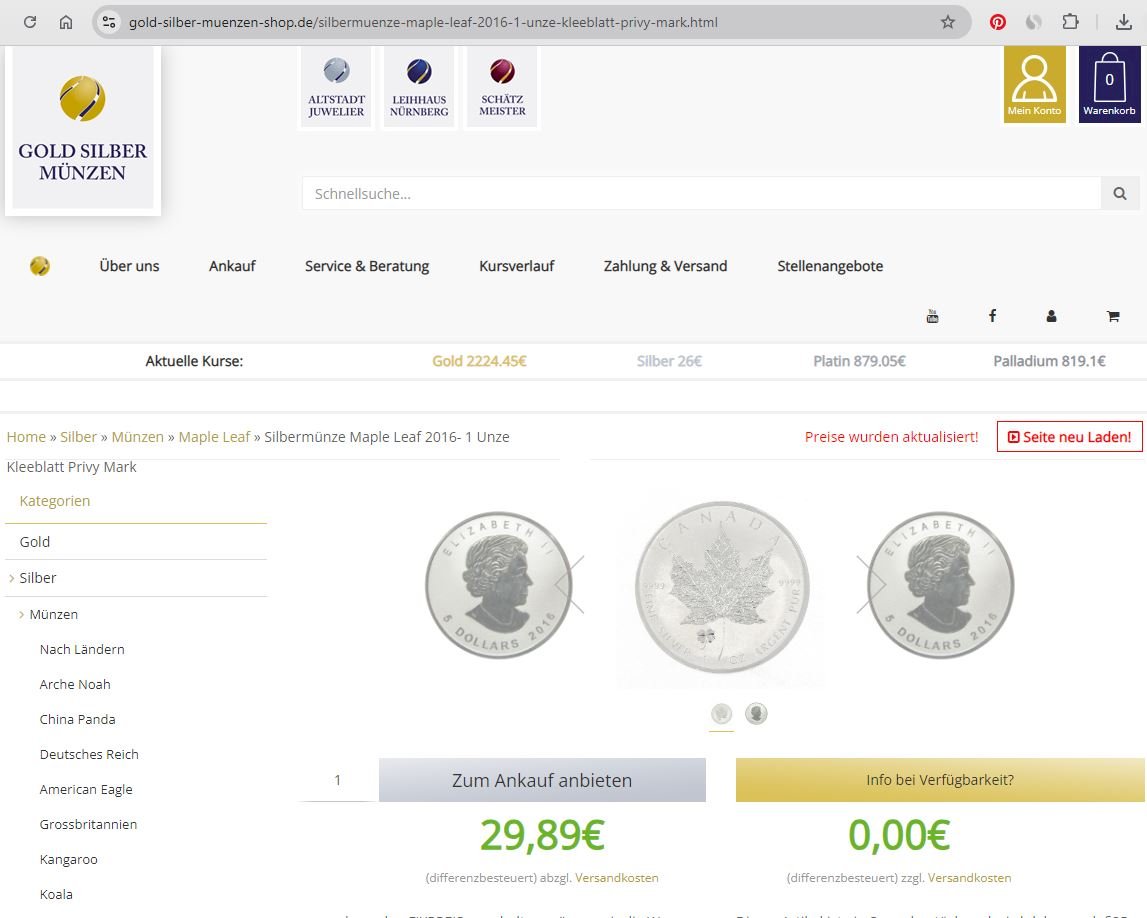Open the Maple Leaf breadcrumb link

coord(214,437)
